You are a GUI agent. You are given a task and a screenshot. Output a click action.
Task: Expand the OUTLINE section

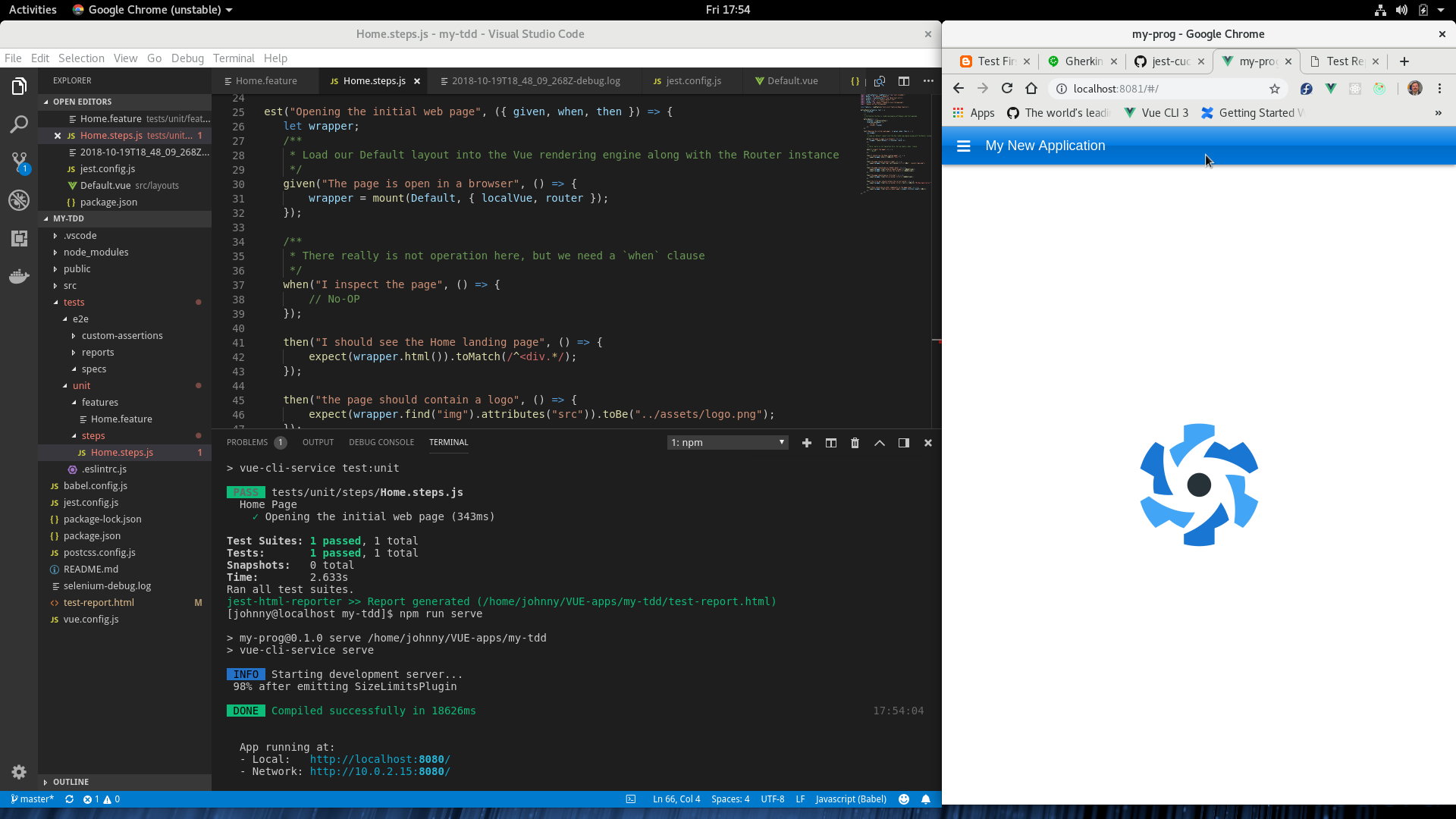pyautogui.click(x=71, y=782)
